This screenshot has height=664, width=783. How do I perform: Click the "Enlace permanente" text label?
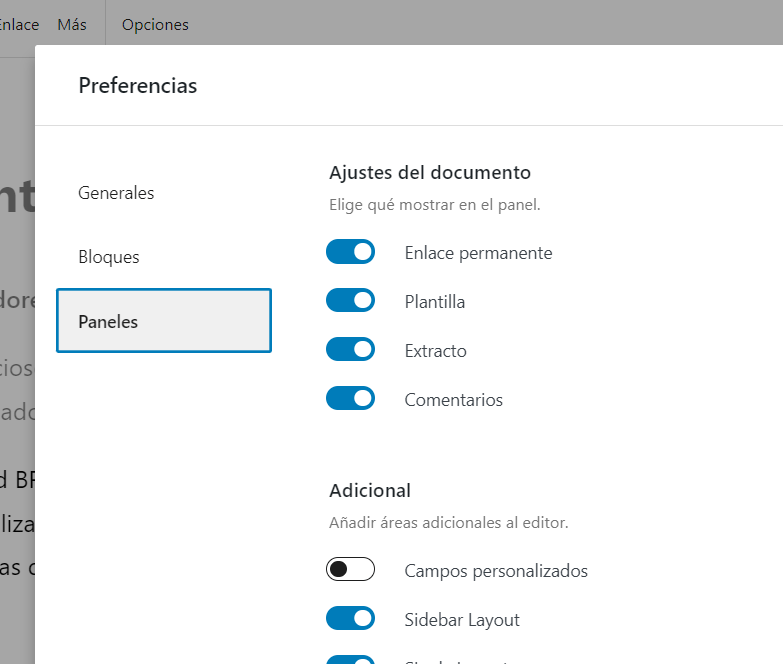click(478, 253)
